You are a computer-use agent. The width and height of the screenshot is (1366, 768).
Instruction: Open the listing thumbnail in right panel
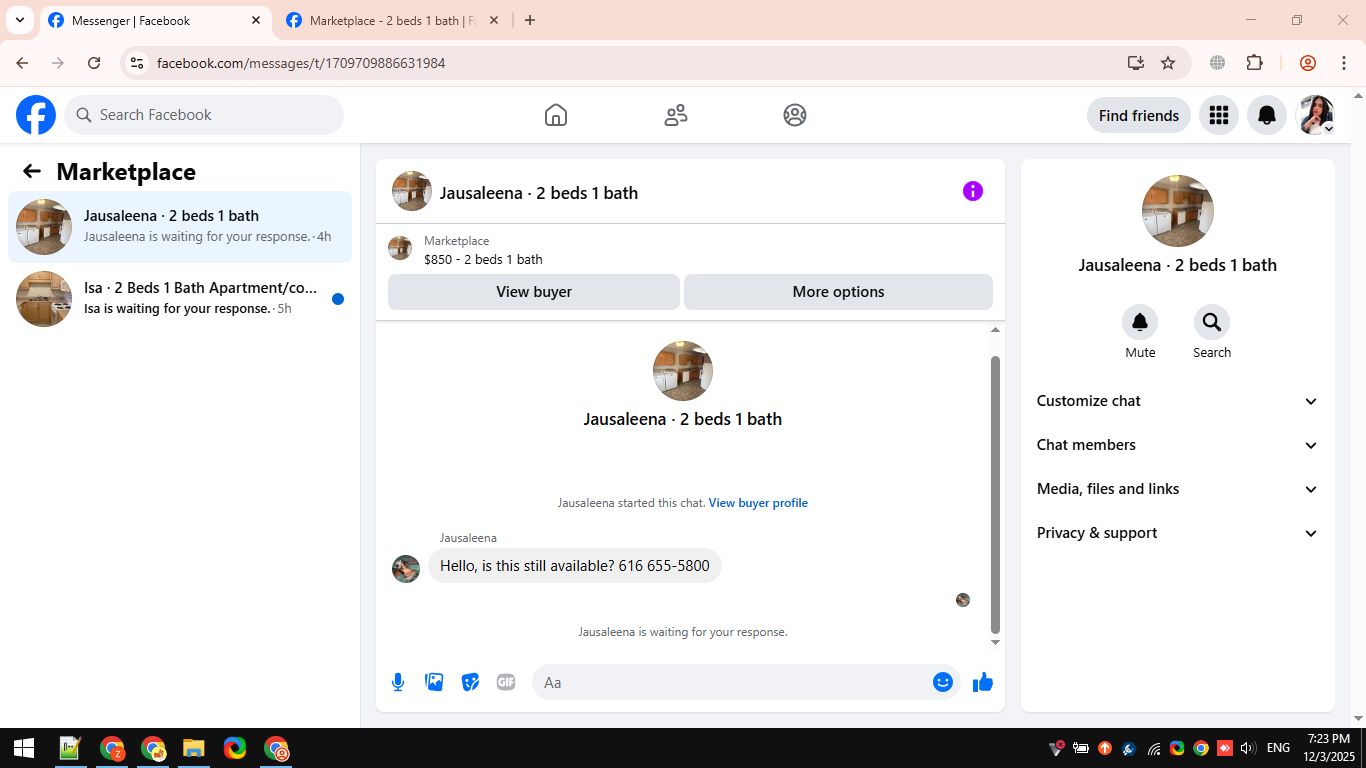tap(1178, 211)
